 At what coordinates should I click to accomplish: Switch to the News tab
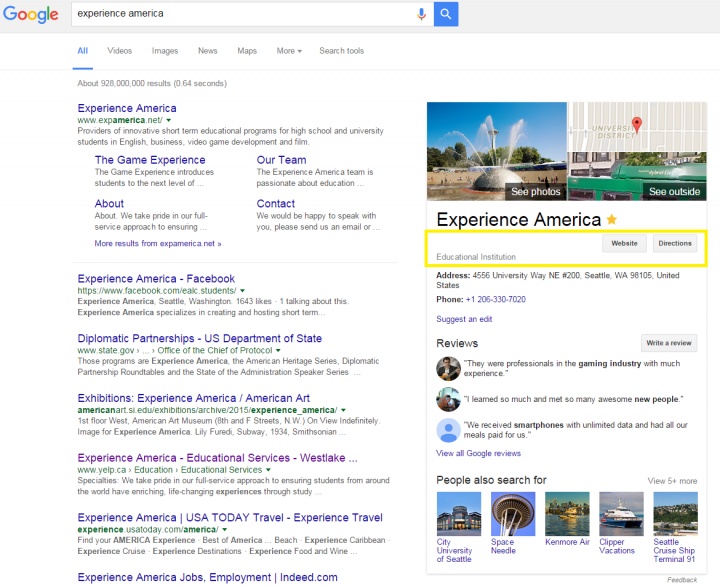pos(208,51)
